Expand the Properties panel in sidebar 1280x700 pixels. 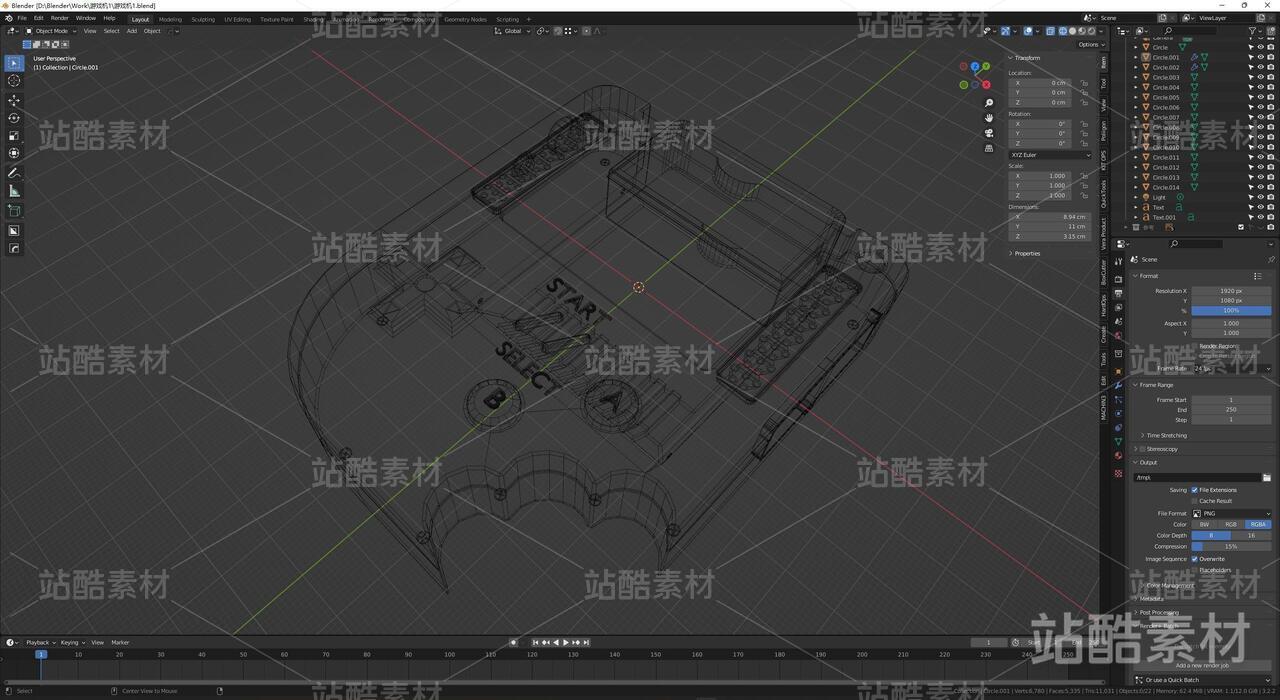tap(1027, 253)
